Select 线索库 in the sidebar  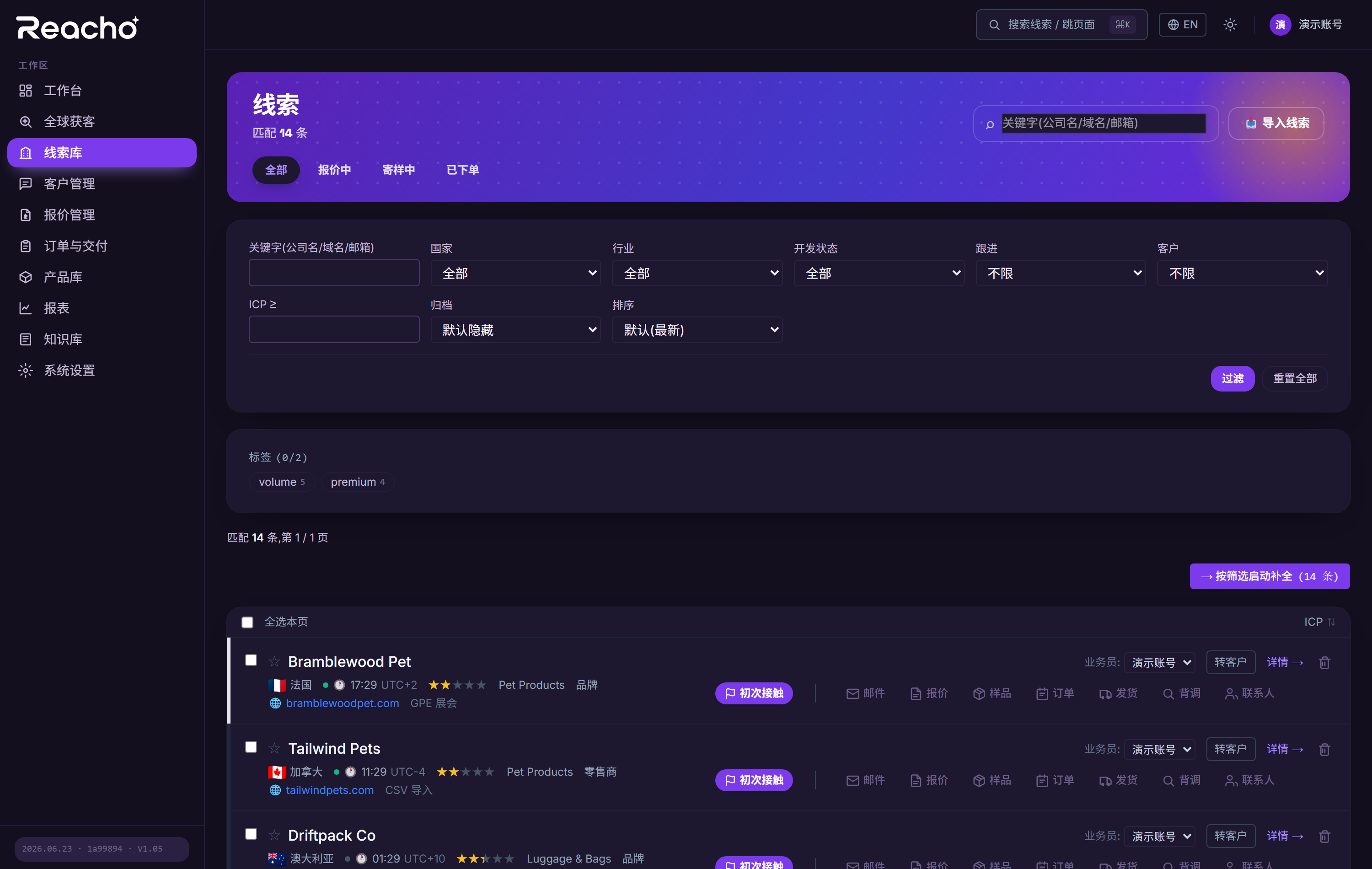pyautogui.click(x=102, y=153)
